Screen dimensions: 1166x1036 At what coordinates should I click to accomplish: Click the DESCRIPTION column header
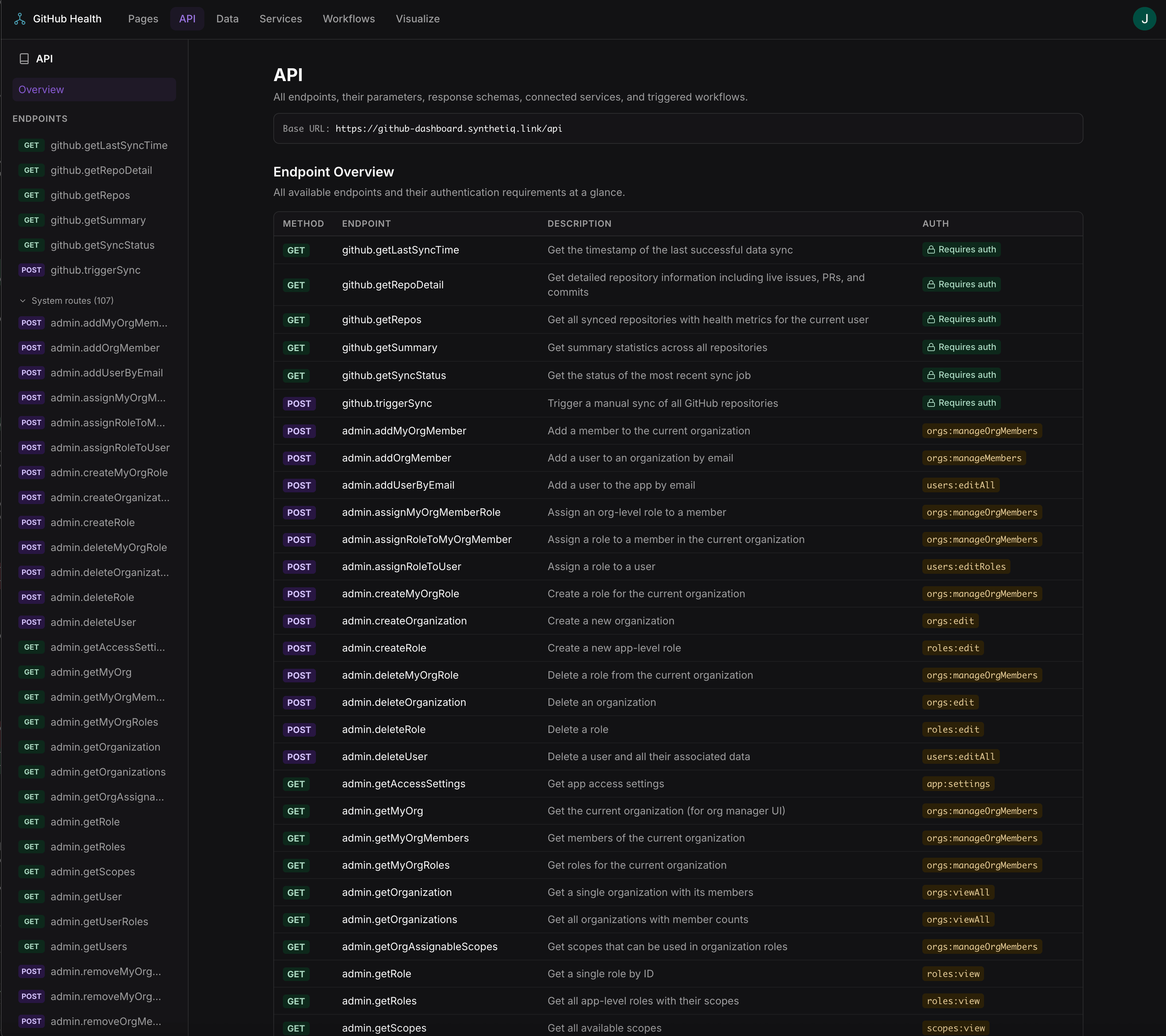(x=579, y=224)
